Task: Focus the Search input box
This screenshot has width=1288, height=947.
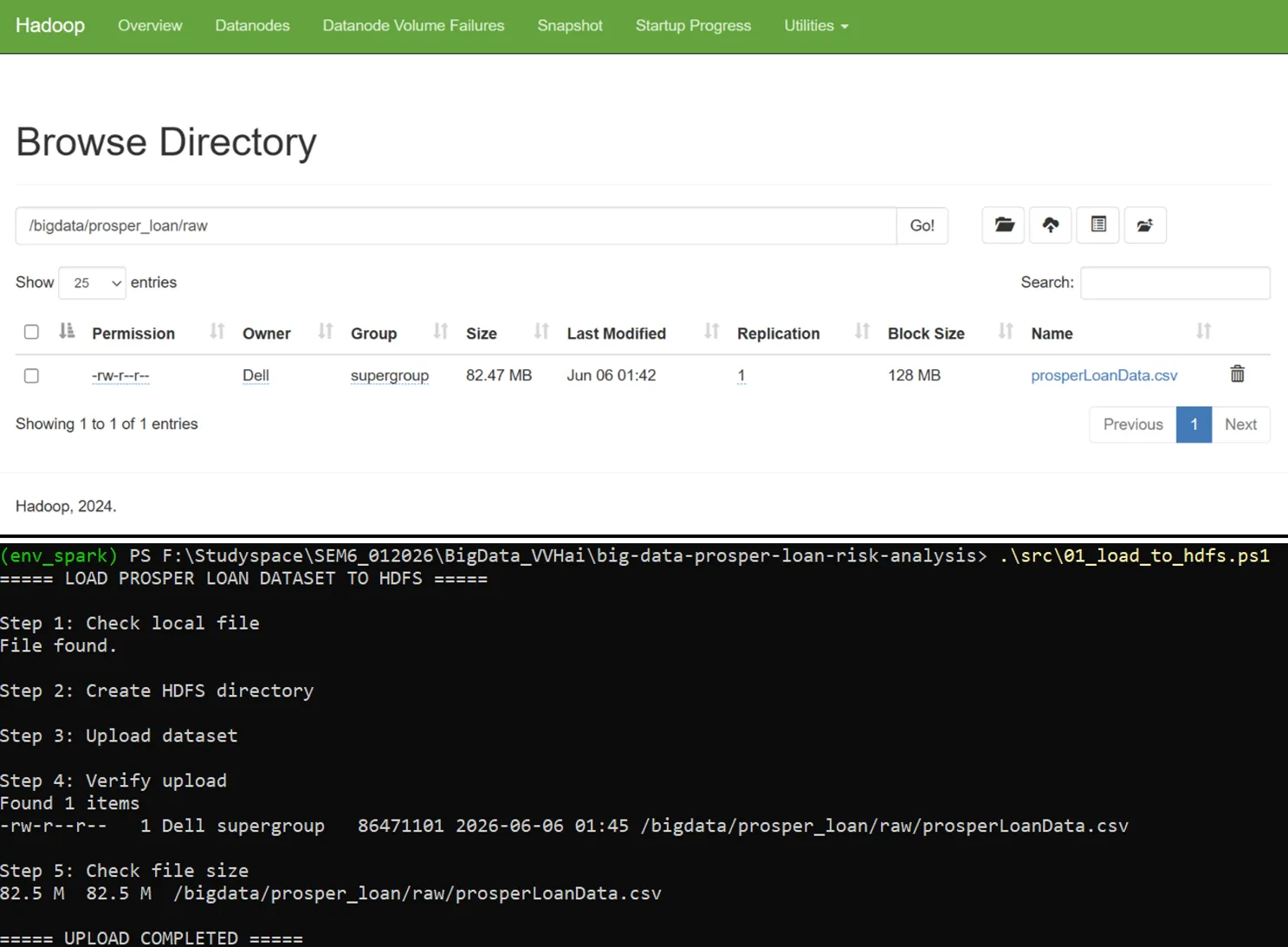Action: tap(1175, 283)
